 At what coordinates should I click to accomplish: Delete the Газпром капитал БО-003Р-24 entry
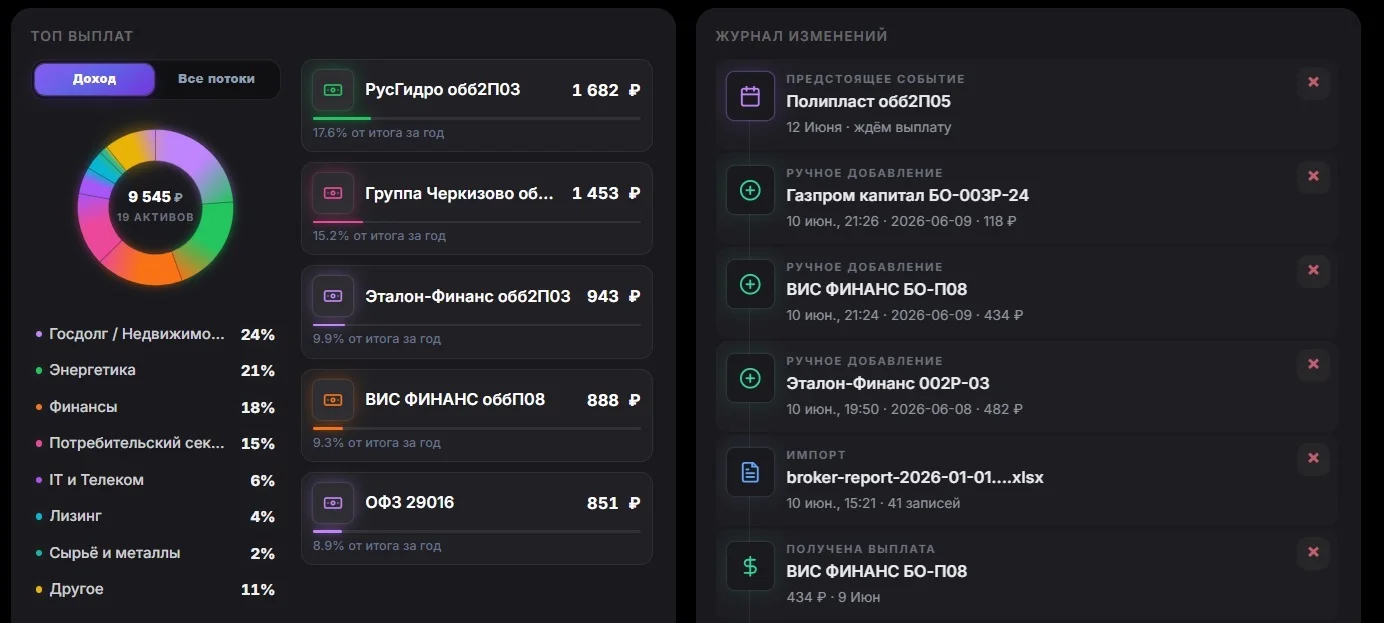(1313, 176)
